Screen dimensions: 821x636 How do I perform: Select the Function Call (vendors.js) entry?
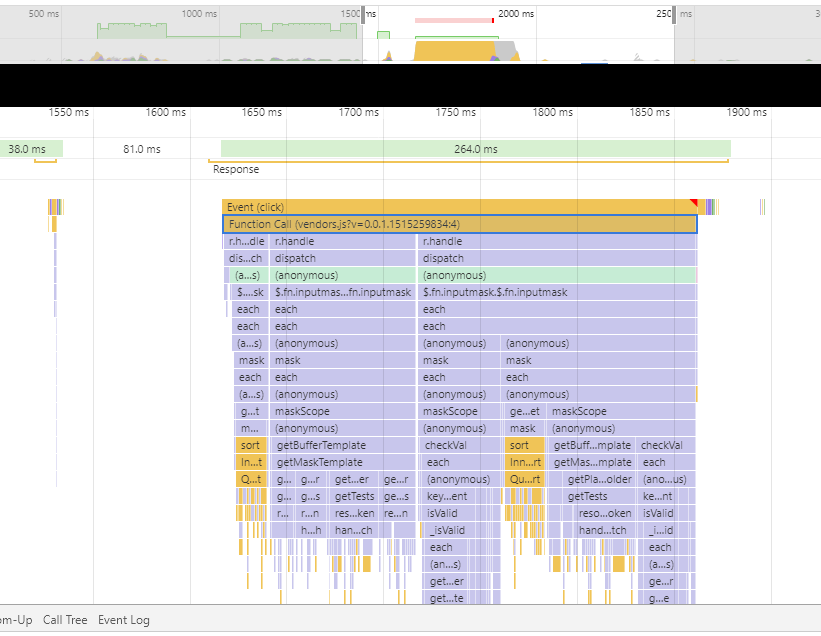pos(400,224)
